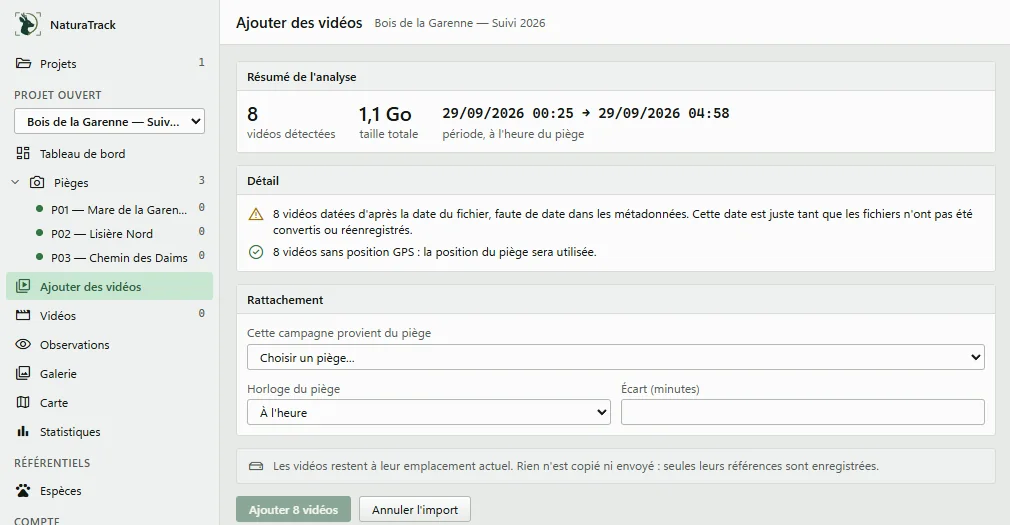Click the Galerie picture icon
The width and height of the screenshot is (1010, 525).
[23, 373]
